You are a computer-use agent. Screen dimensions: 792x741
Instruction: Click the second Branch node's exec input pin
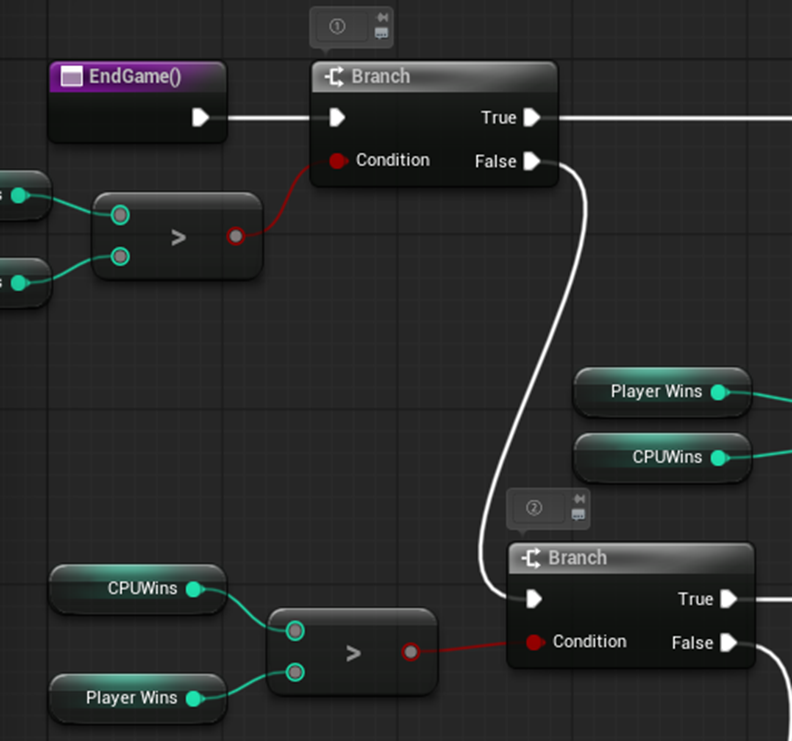(534, 599)
